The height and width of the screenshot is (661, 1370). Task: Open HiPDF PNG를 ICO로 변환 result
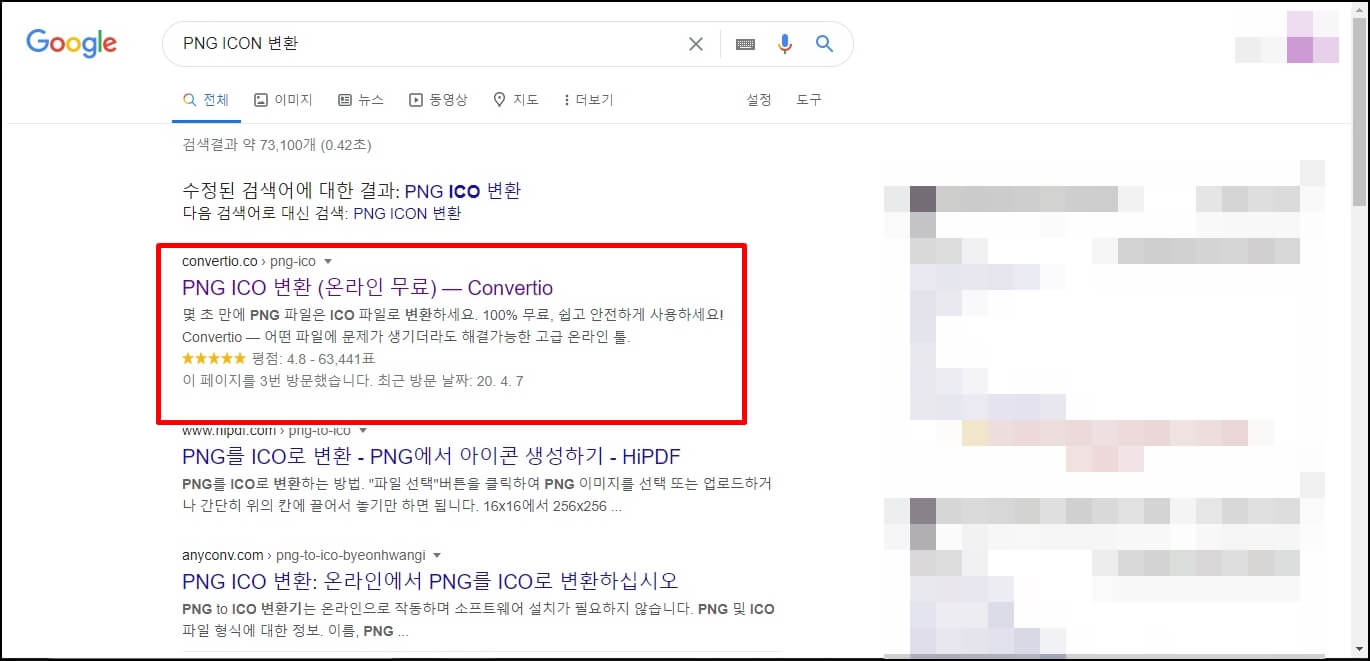(x=431, y=457)
